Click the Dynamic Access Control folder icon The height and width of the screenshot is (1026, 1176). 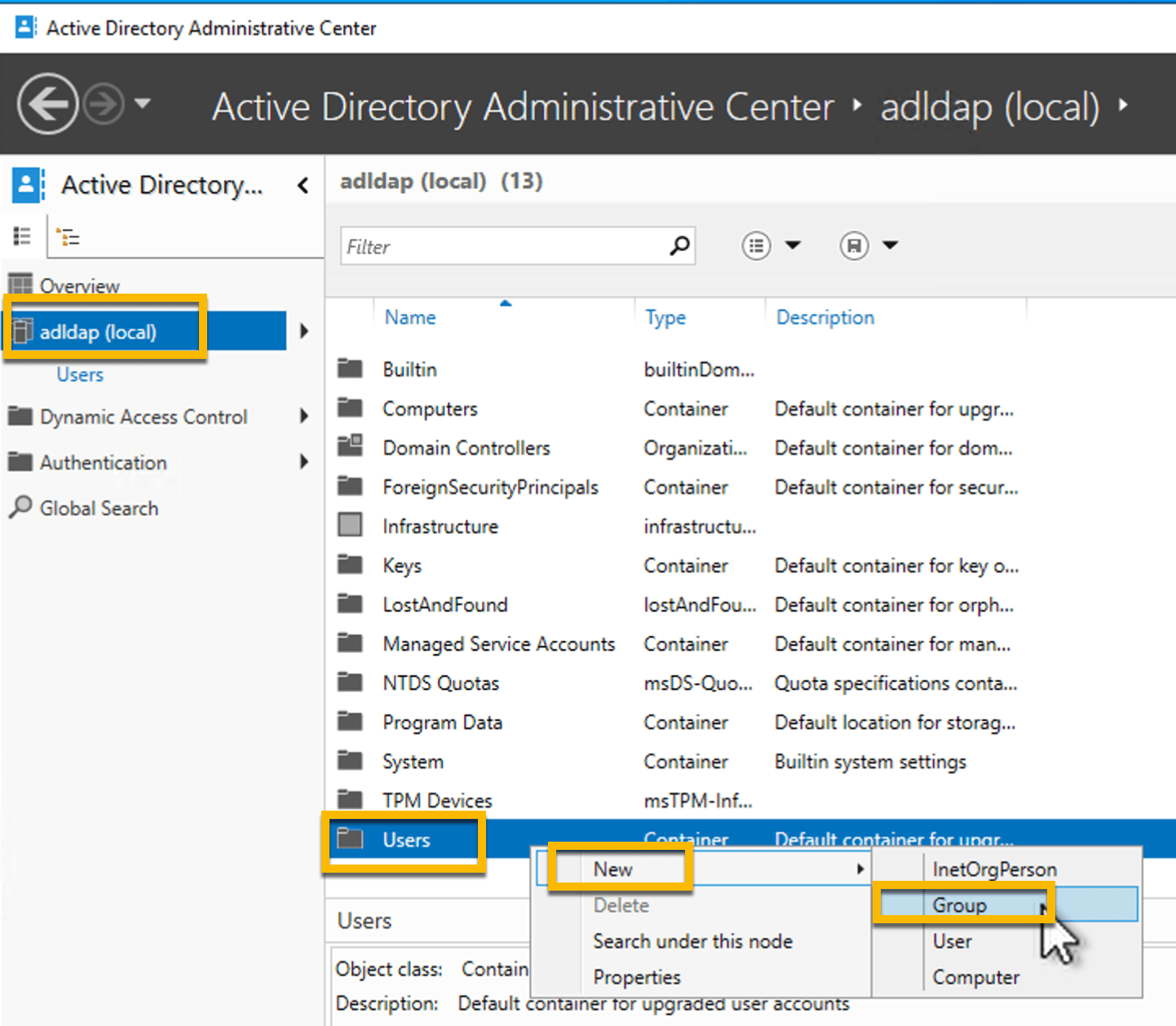pyautogui.click(x=20, y=415)
